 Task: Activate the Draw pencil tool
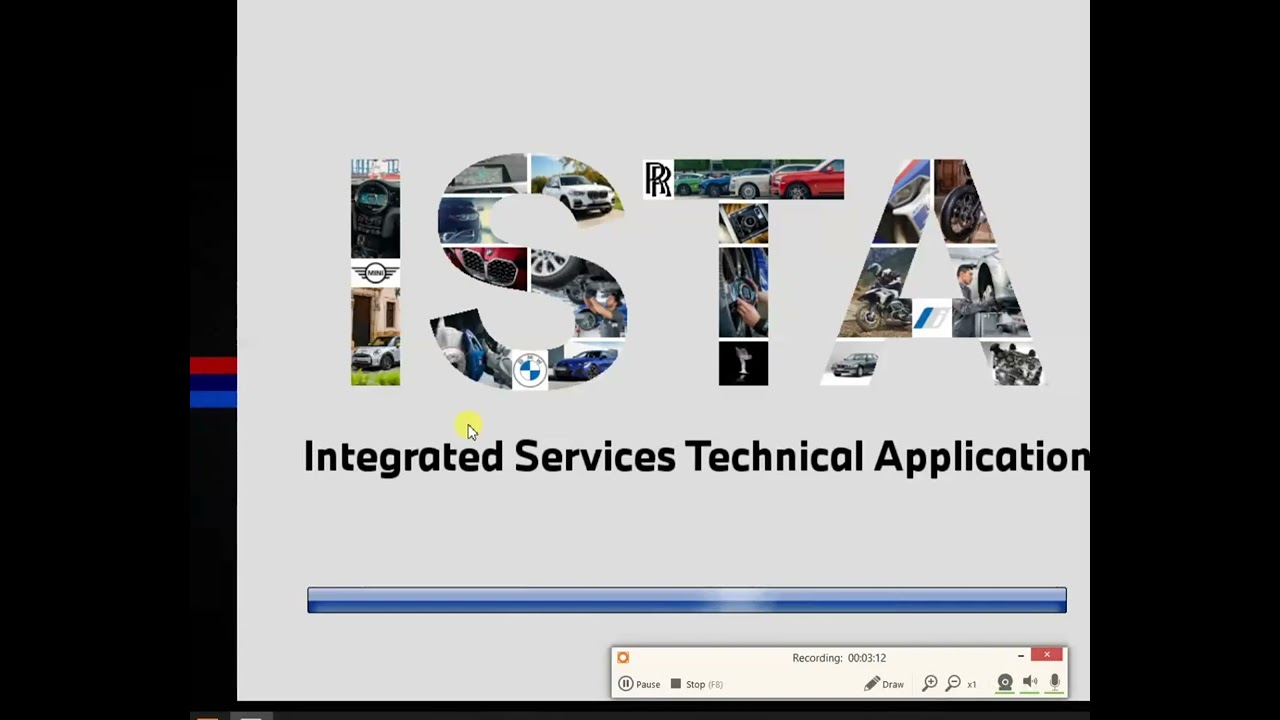[x=884, y=684]
